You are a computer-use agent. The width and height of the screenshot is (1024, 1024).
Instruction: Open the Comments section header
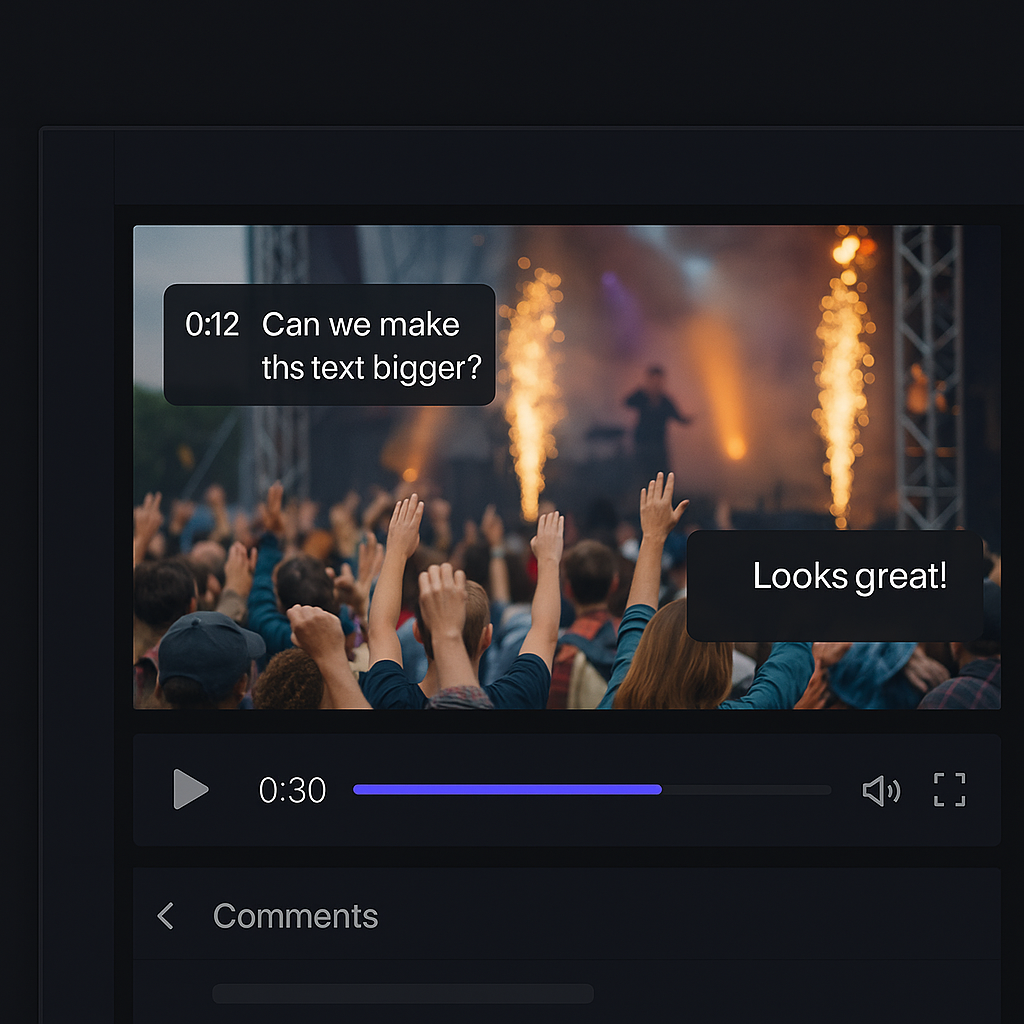click(x=295, y=916)
